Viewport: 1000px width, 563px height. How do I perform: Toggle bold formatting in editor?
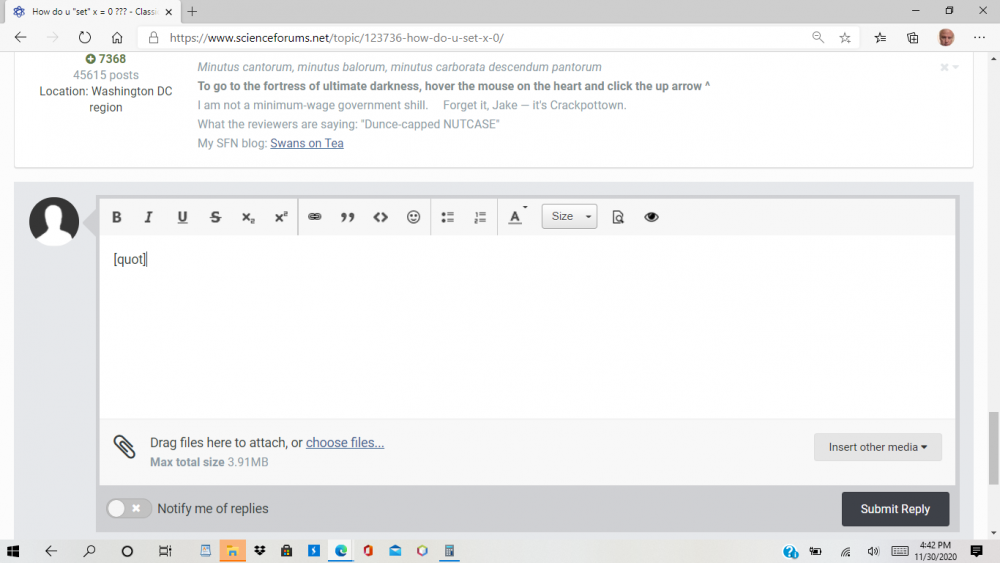[117, 217]
